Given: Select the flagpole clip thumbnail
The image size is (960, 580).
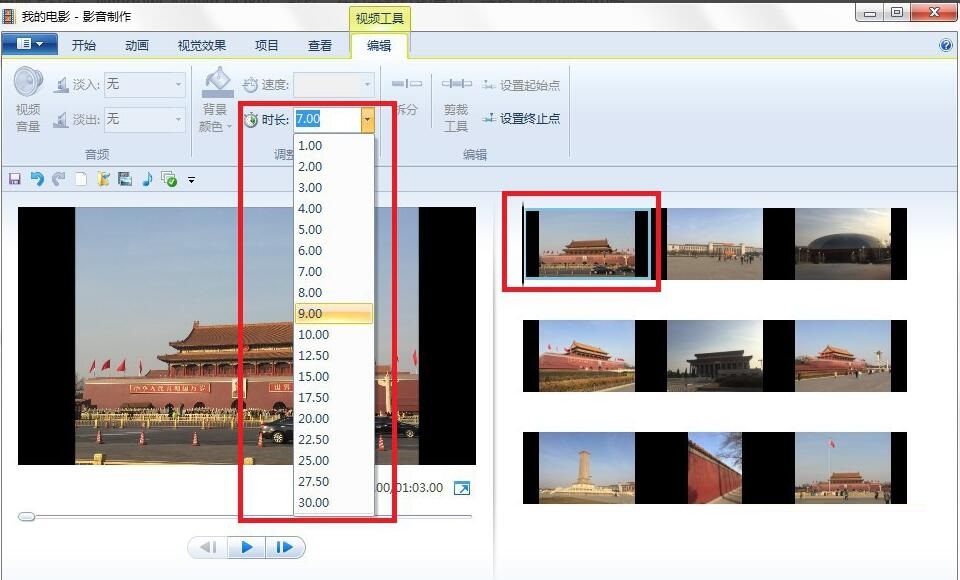Looking at the screenshot, I should coord(843,468).
